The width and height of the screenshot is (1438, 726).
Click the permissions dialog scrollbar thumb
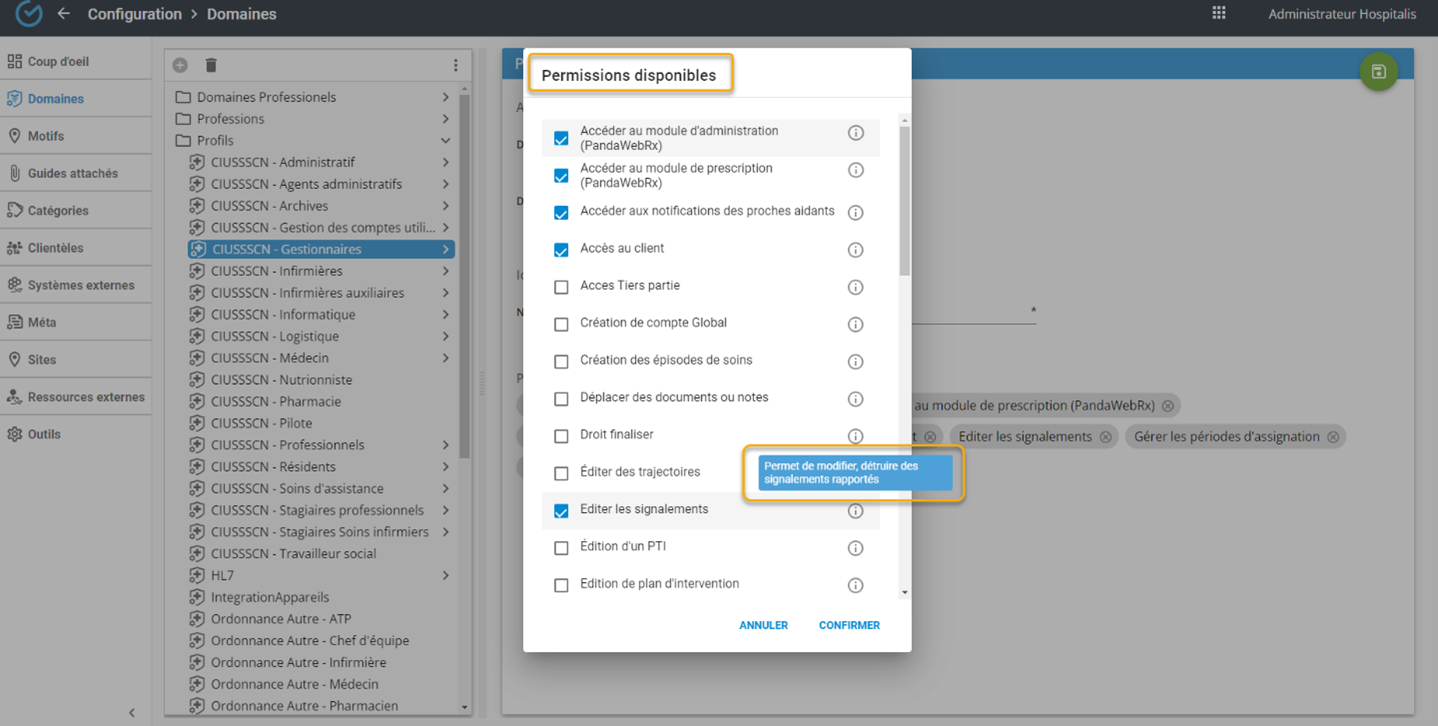pos(904,200)
